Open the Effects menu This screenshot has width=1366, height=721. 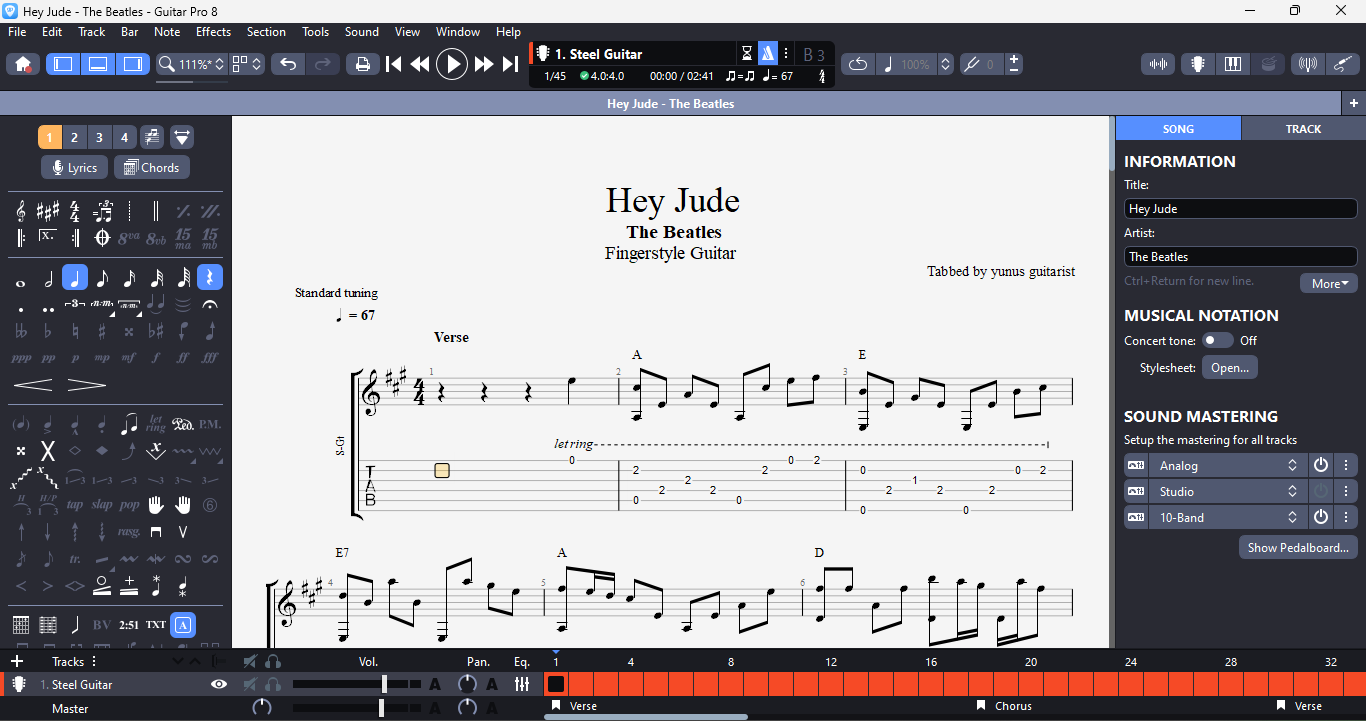213,32
